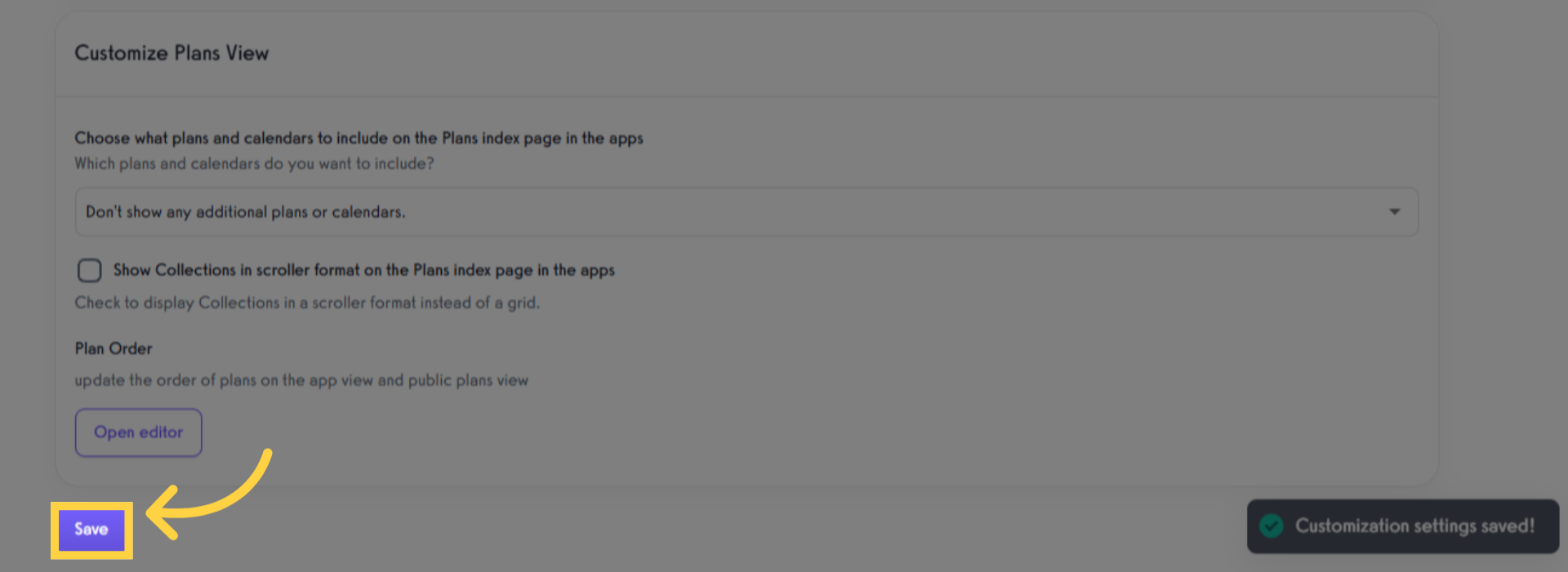Open the Plan Order editor
The height and width of the screenshot is (572, 1568).
click(138, 432)
